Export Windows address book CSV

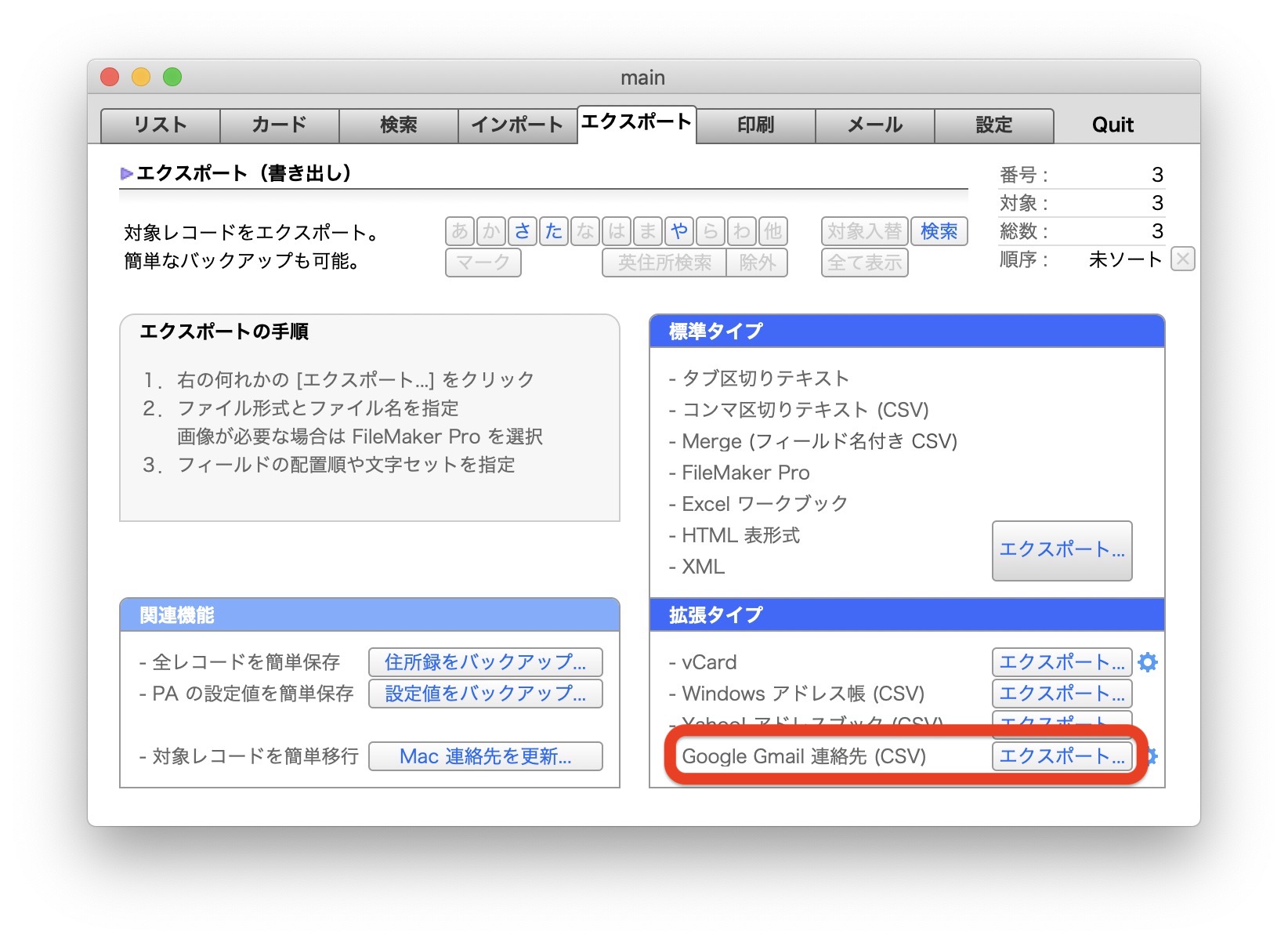point(1062,694)
